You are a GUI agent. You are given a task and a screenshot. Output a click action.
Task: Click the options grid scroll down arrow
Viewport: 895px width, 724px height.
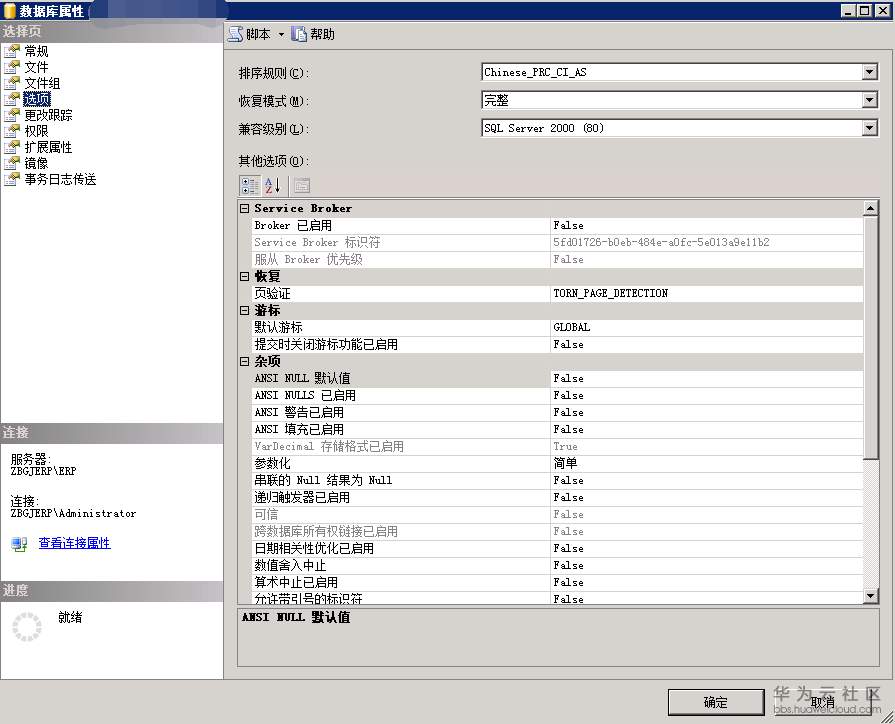tap(870, 596)
